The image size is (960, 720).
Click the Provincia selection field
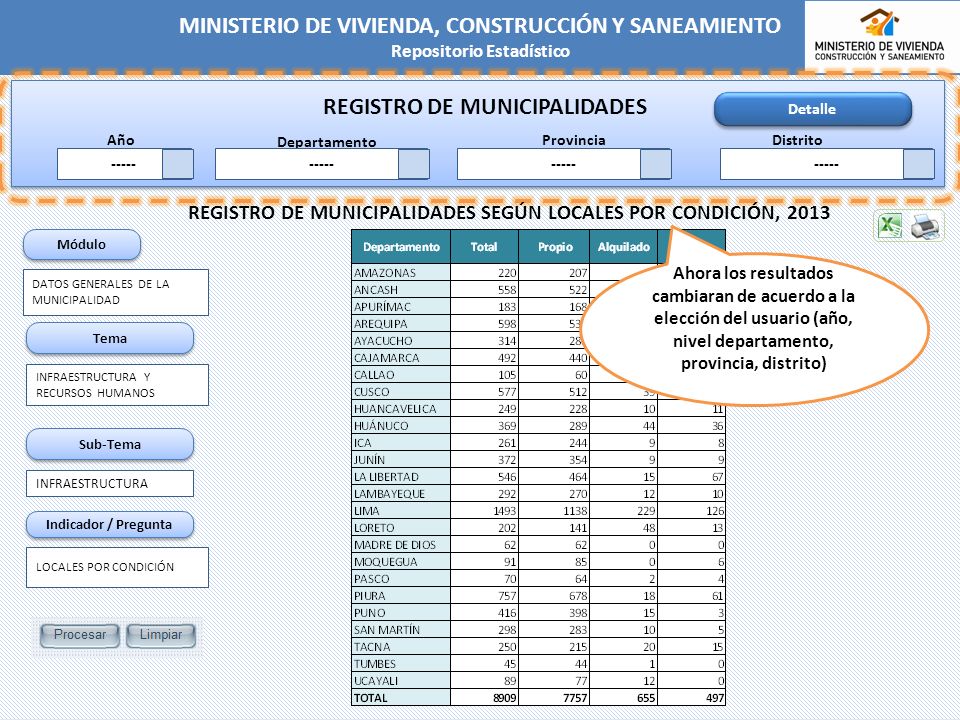point(549,164)
